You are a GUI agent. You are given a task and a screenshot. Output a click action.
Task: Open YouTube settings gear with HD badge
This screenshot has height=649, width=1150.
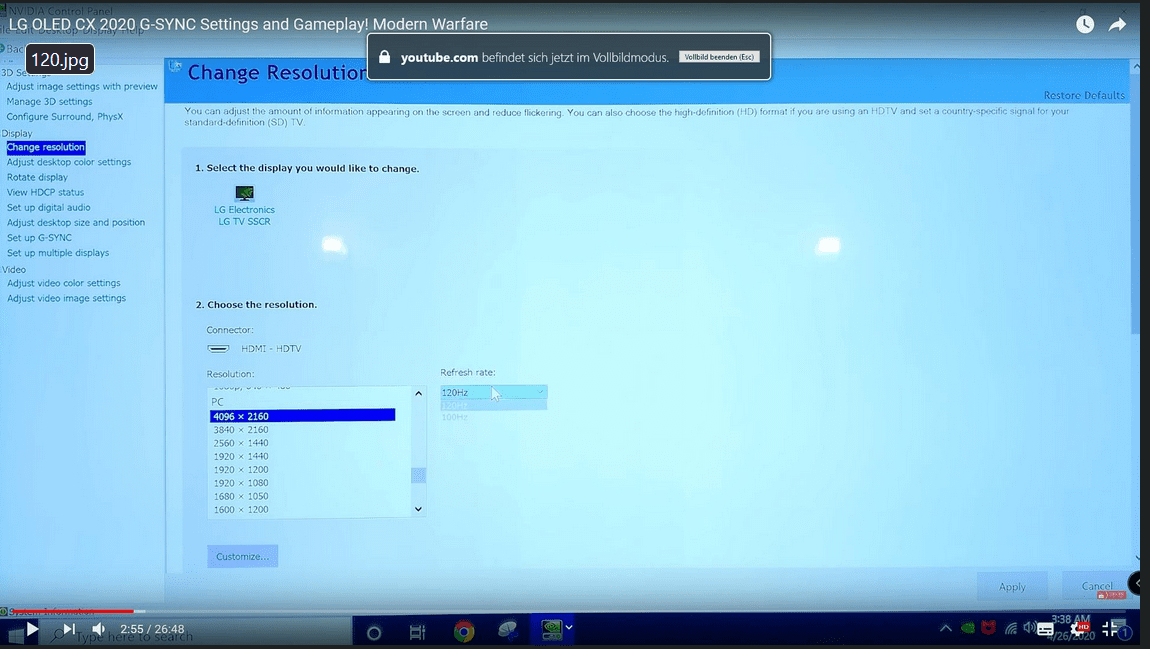tap(1080, 629)
